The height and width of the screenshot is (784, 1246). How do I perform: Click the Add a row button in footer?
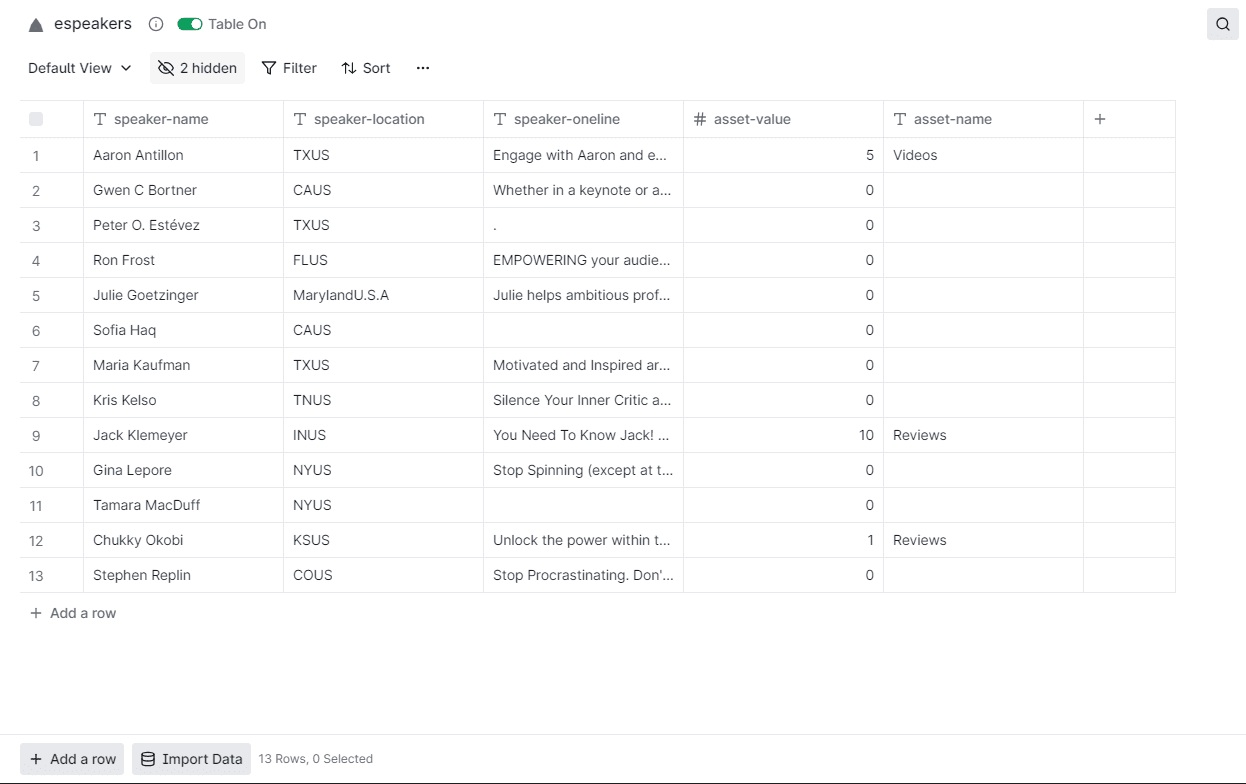pos(73,759)
